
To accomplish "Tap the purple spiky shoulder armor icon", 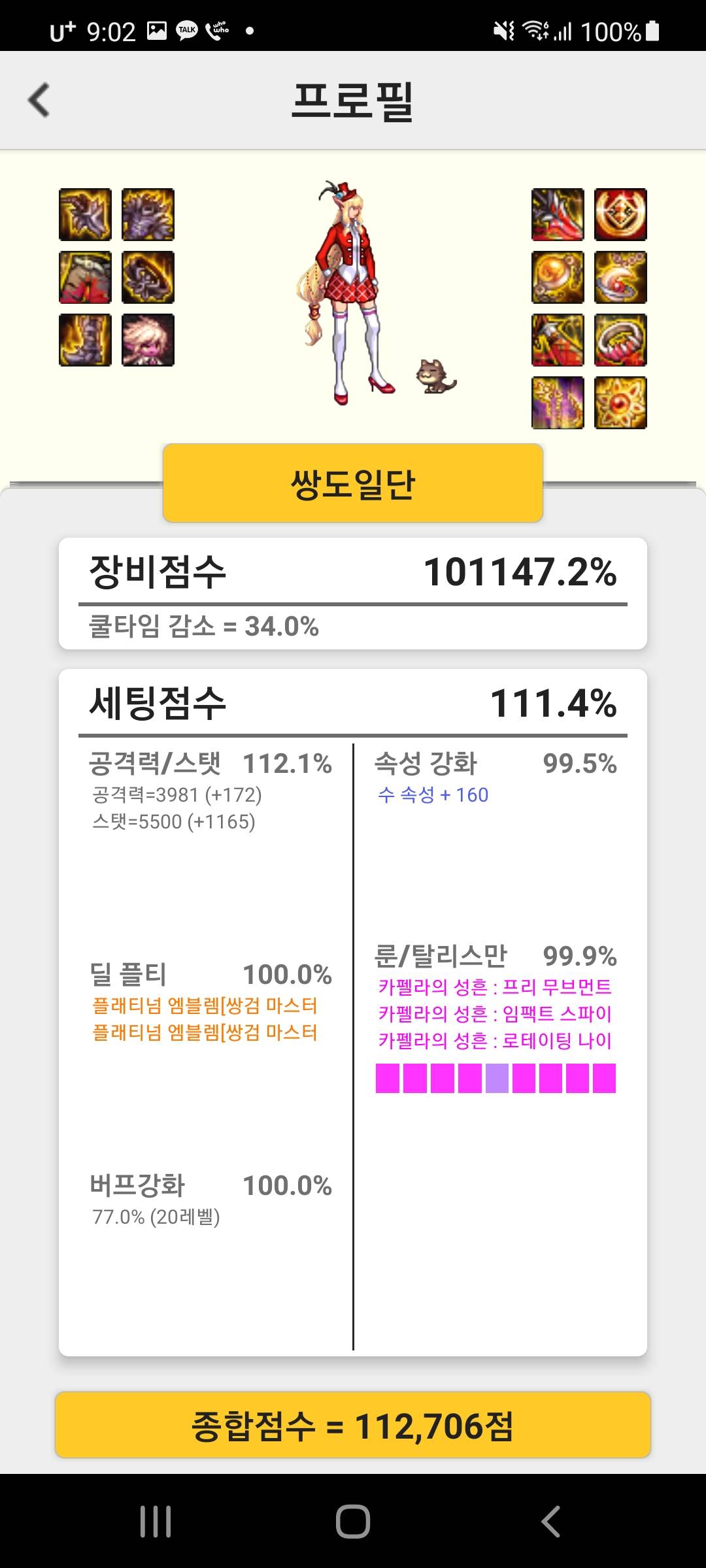I will point(148,214).
